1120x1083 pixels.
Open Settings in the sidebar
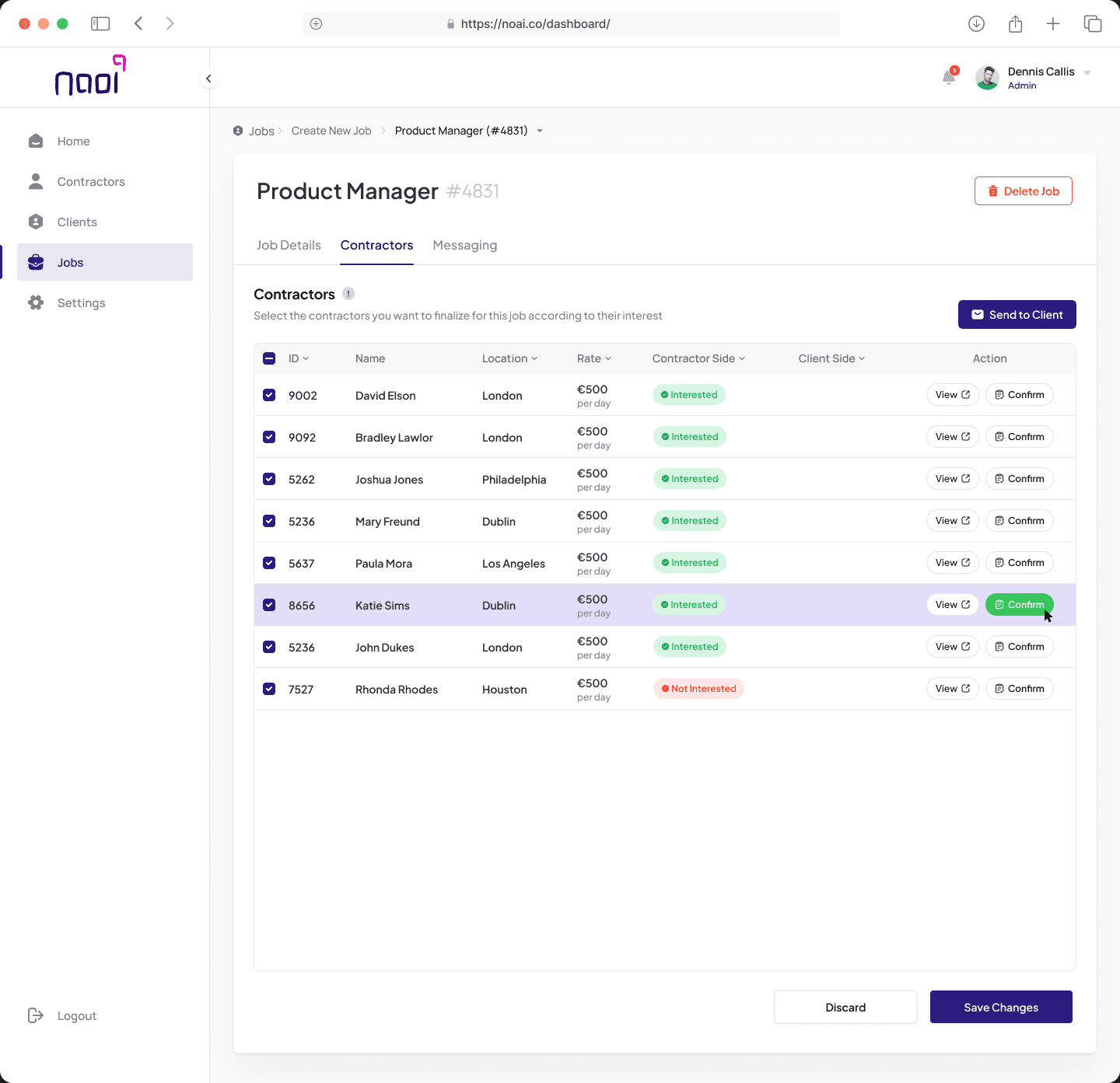click(105, 302)
